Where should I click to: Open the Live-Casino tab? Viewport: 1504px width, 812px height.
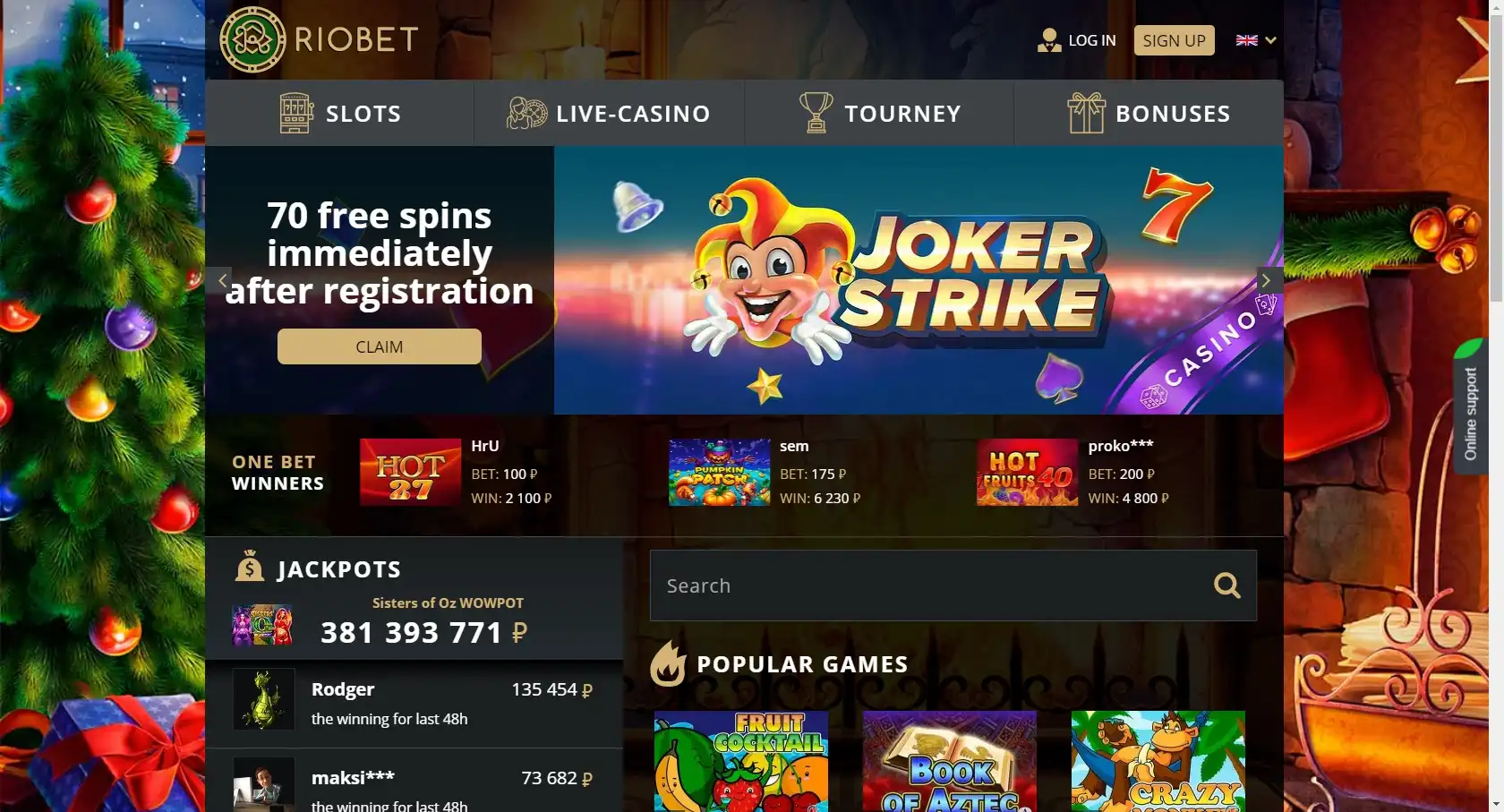coord(609,113)
